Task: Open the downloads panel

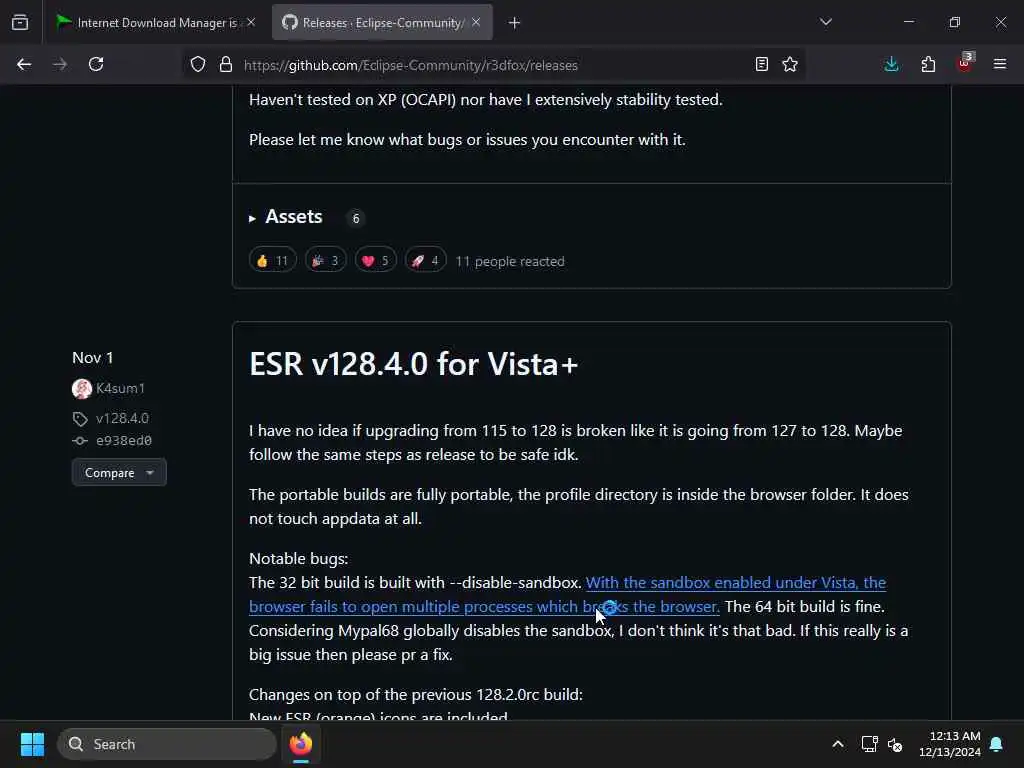Action: [x=891, y=64]
